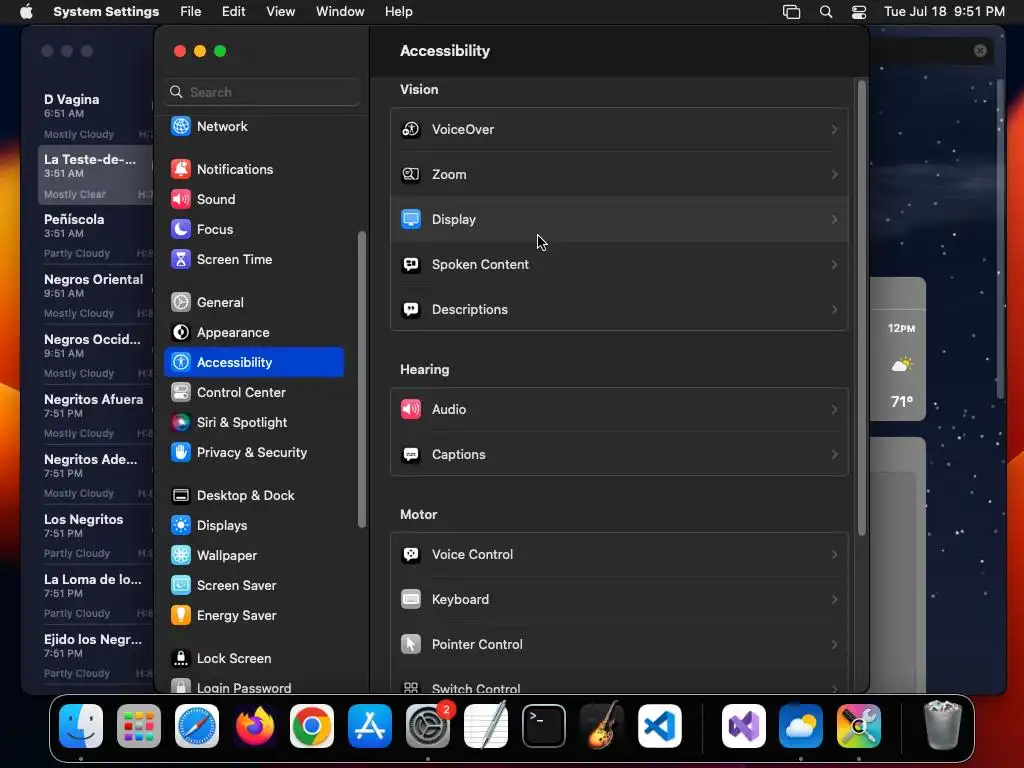Open the View menu

pyautogui.click(x=281, y=12)
